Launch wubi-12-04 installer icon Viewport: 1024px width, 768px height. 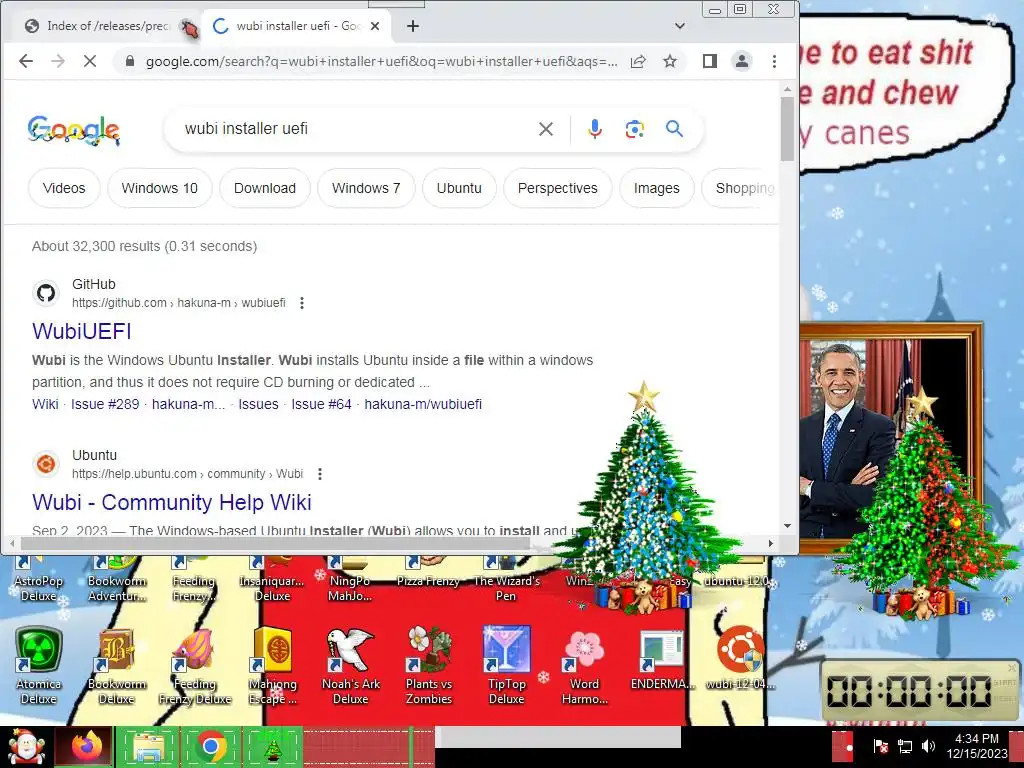click(741, 658)
